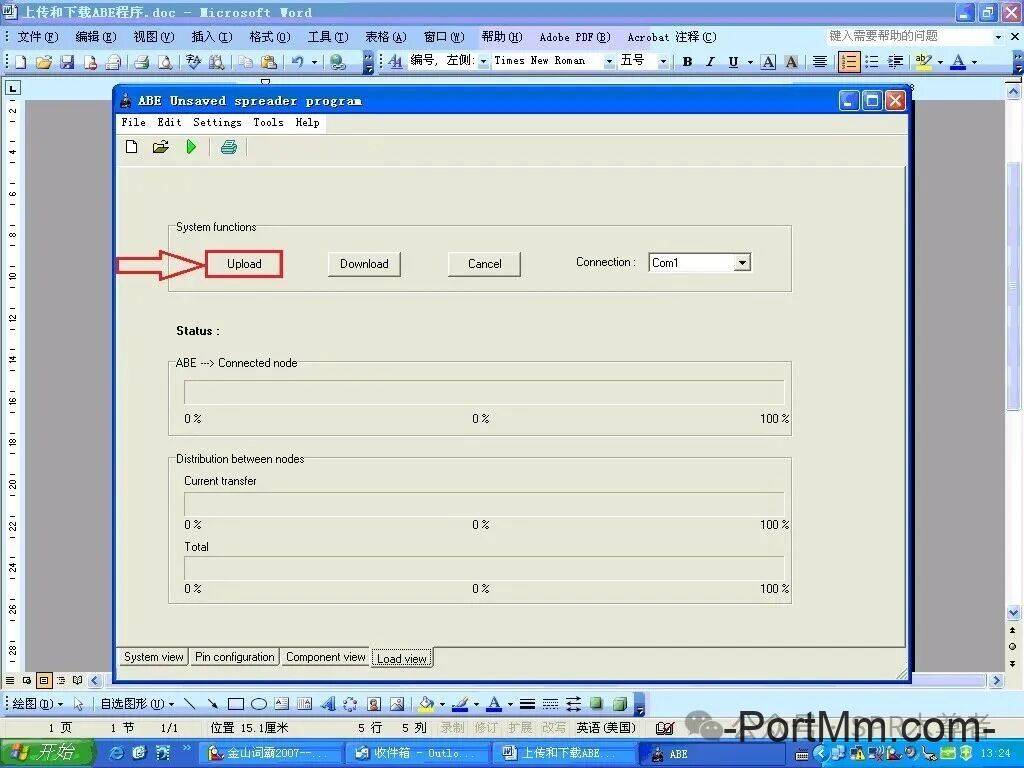Click the Word save icon
Image resolution: width=1024 pixels, height=768 pixels.
click(67, 62)
